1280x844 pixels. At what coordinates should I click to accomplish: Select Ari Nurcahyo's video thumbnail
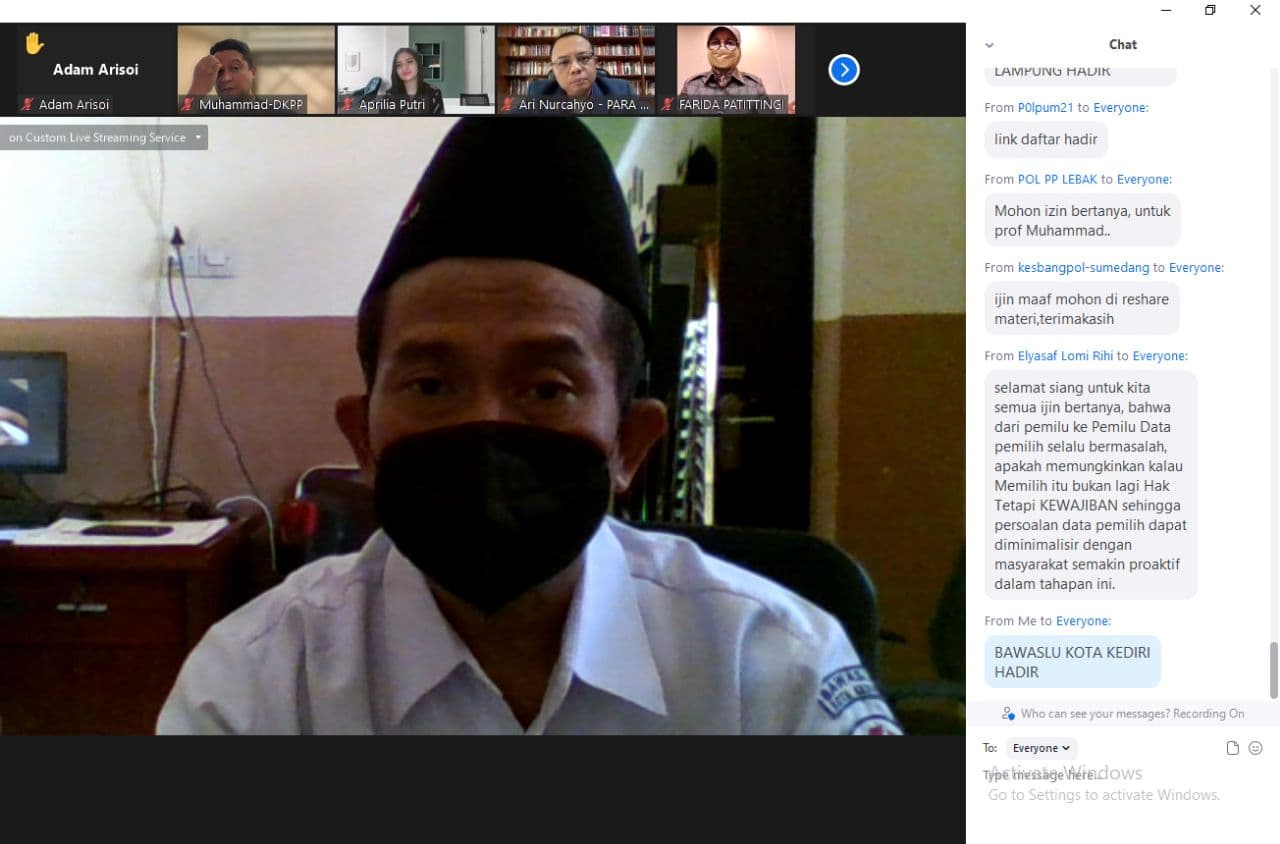pyautogui.click(x=576, y=62)
